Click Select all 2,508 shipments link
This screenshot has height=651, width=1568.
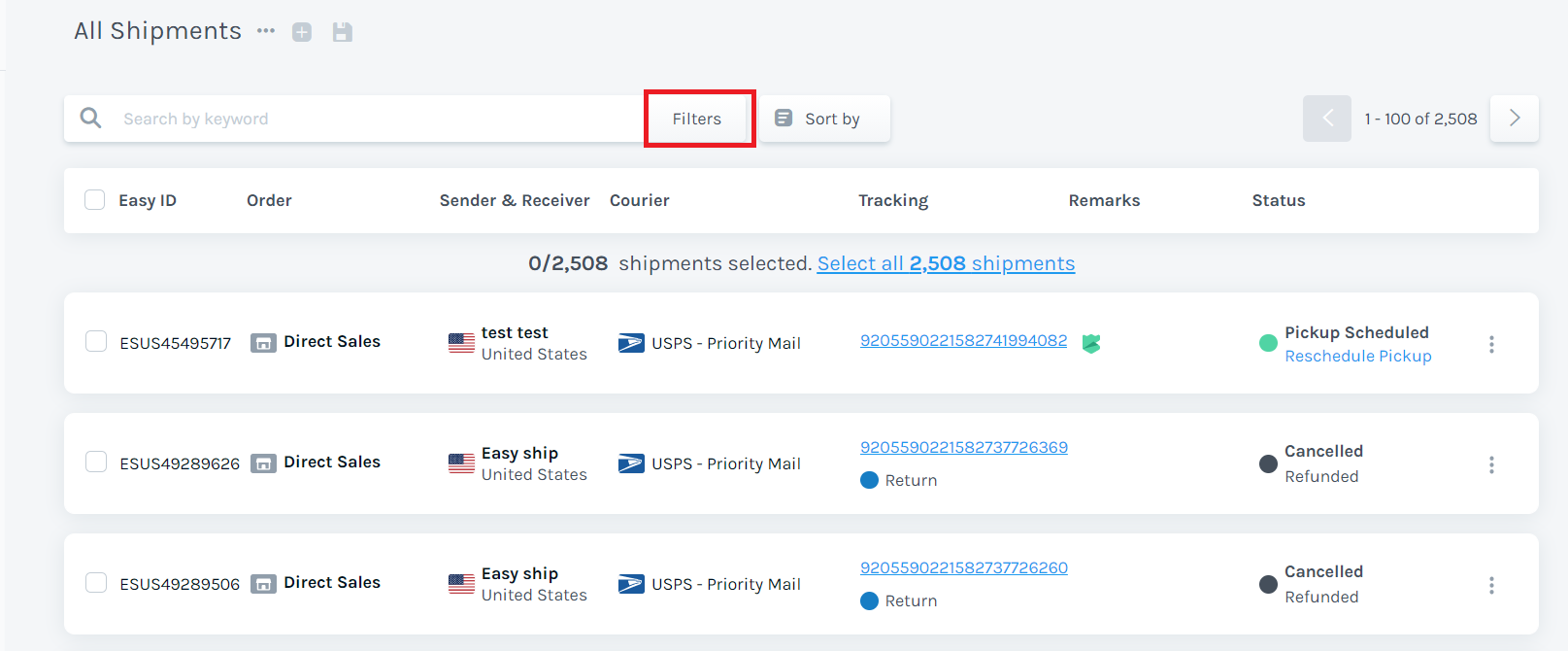(x=946, y=263)
